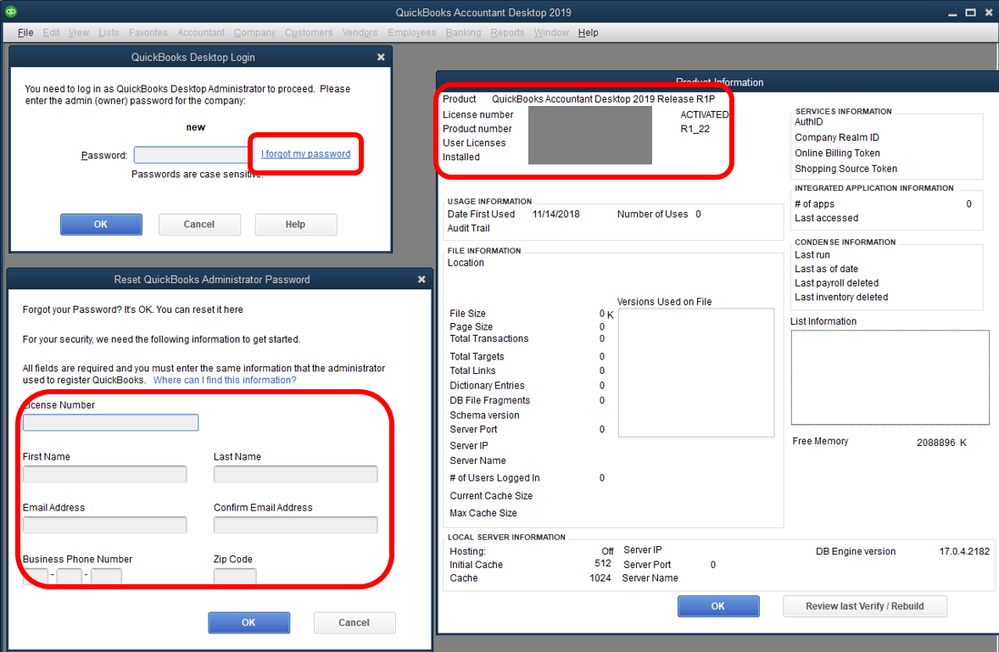Viewport: 999px width, 652px height.
Task: Open the Favorites menu
Action: coord(148,33)
